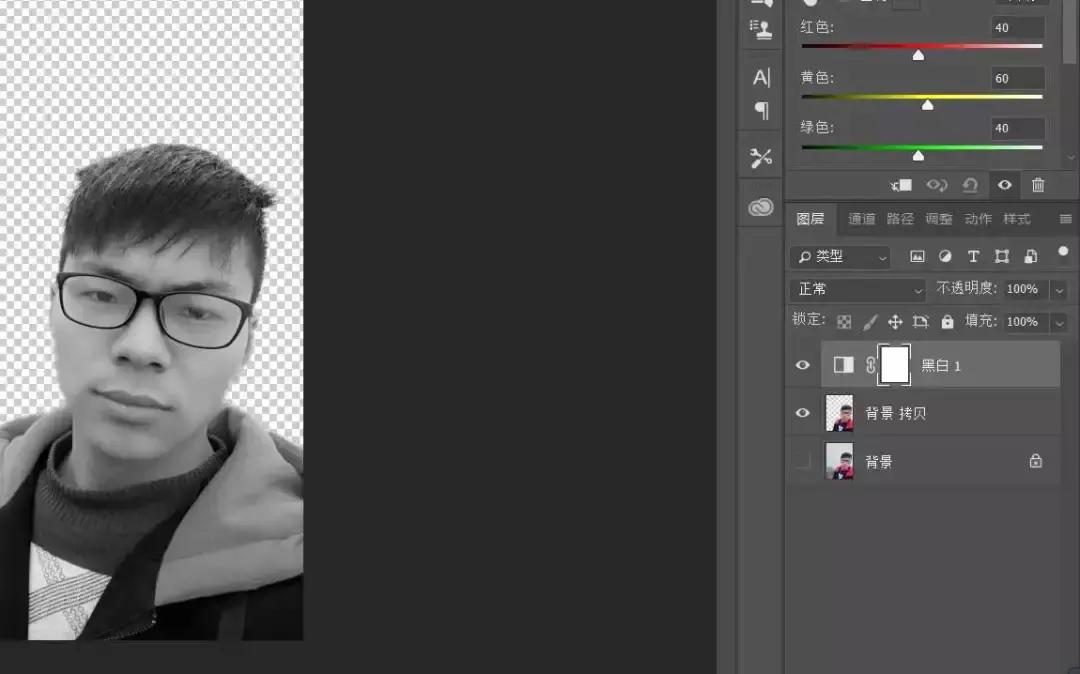
Task: Switch to the 样式 tab
Action: (x=1017, y=219)
